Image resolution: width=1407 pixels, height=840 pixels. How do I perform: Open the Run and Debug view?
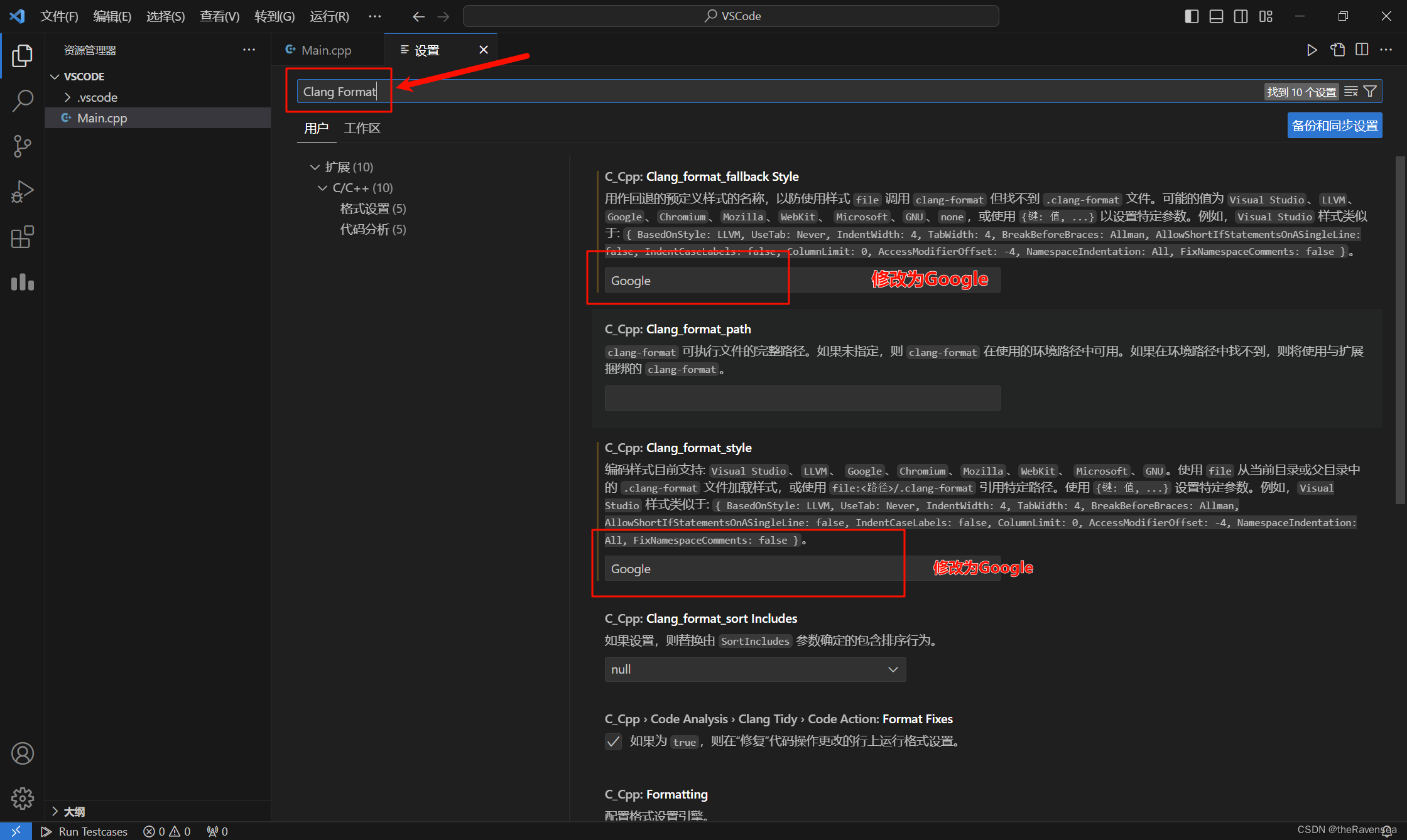[23, 191]
